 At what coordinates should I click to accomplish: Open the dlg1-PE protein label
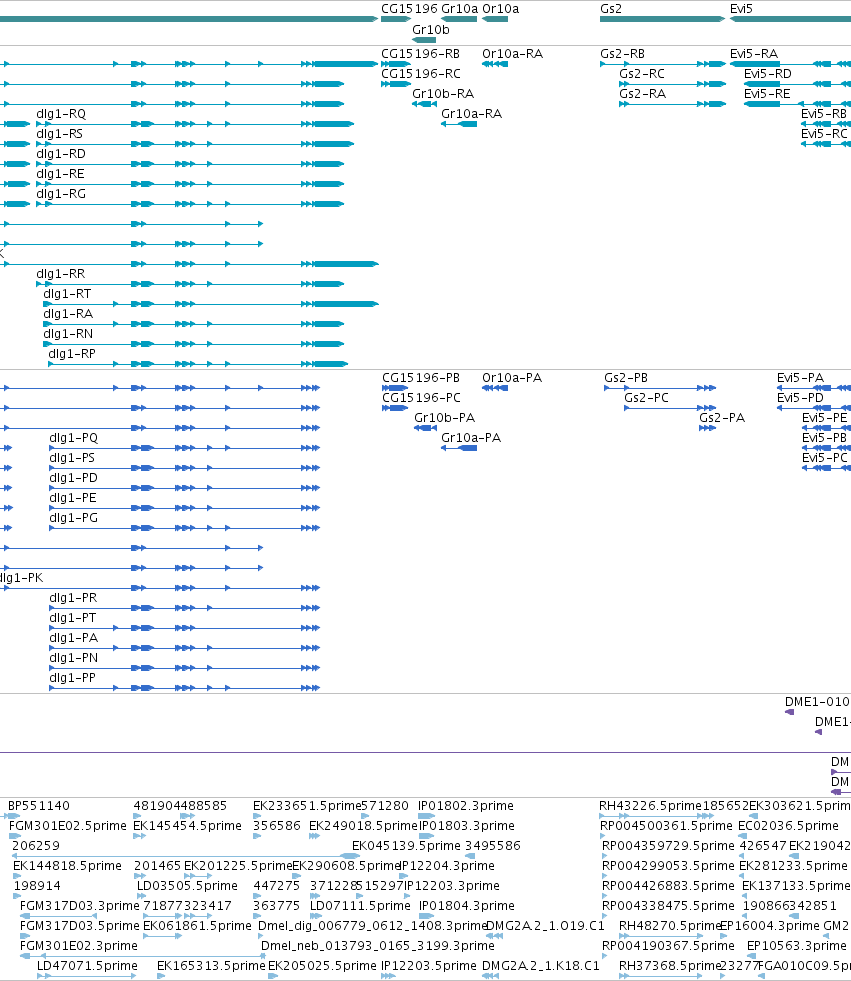(x=73, y=498)
